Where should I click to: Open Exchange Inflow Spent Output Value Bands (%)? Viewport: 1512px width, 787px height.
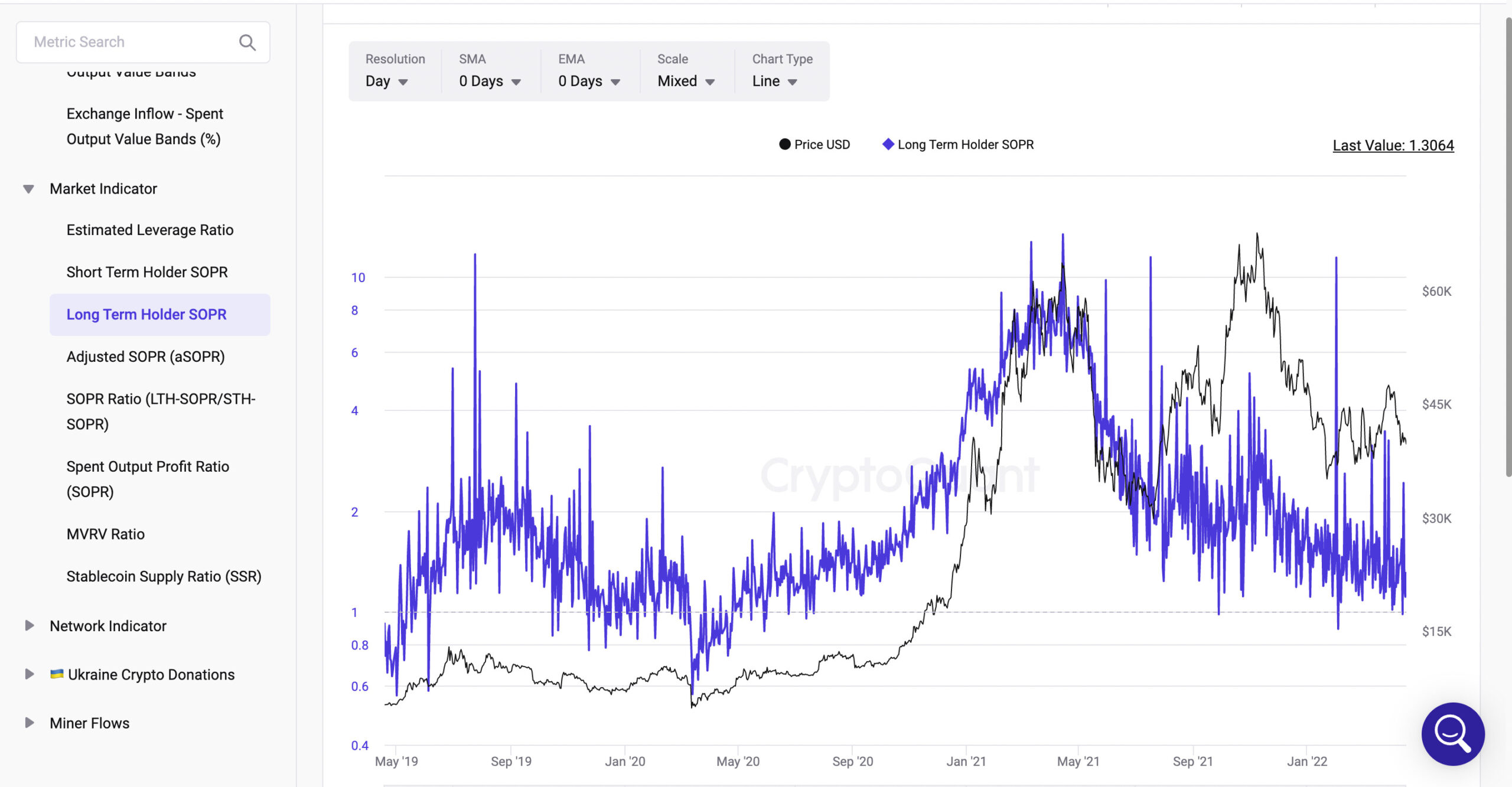click(145, 126)
